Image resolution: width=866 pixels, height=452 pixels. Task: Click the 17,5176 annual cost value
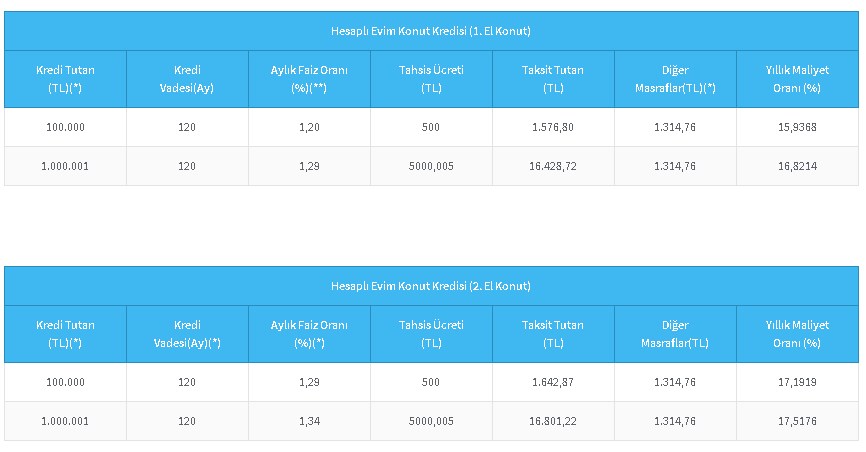[797, 421]
